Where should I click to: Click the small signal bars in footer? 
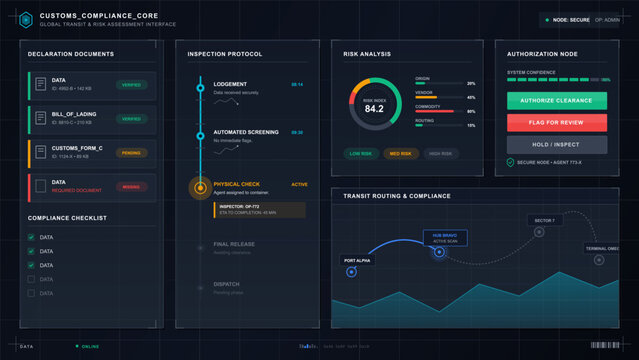[x=308, y=346]
